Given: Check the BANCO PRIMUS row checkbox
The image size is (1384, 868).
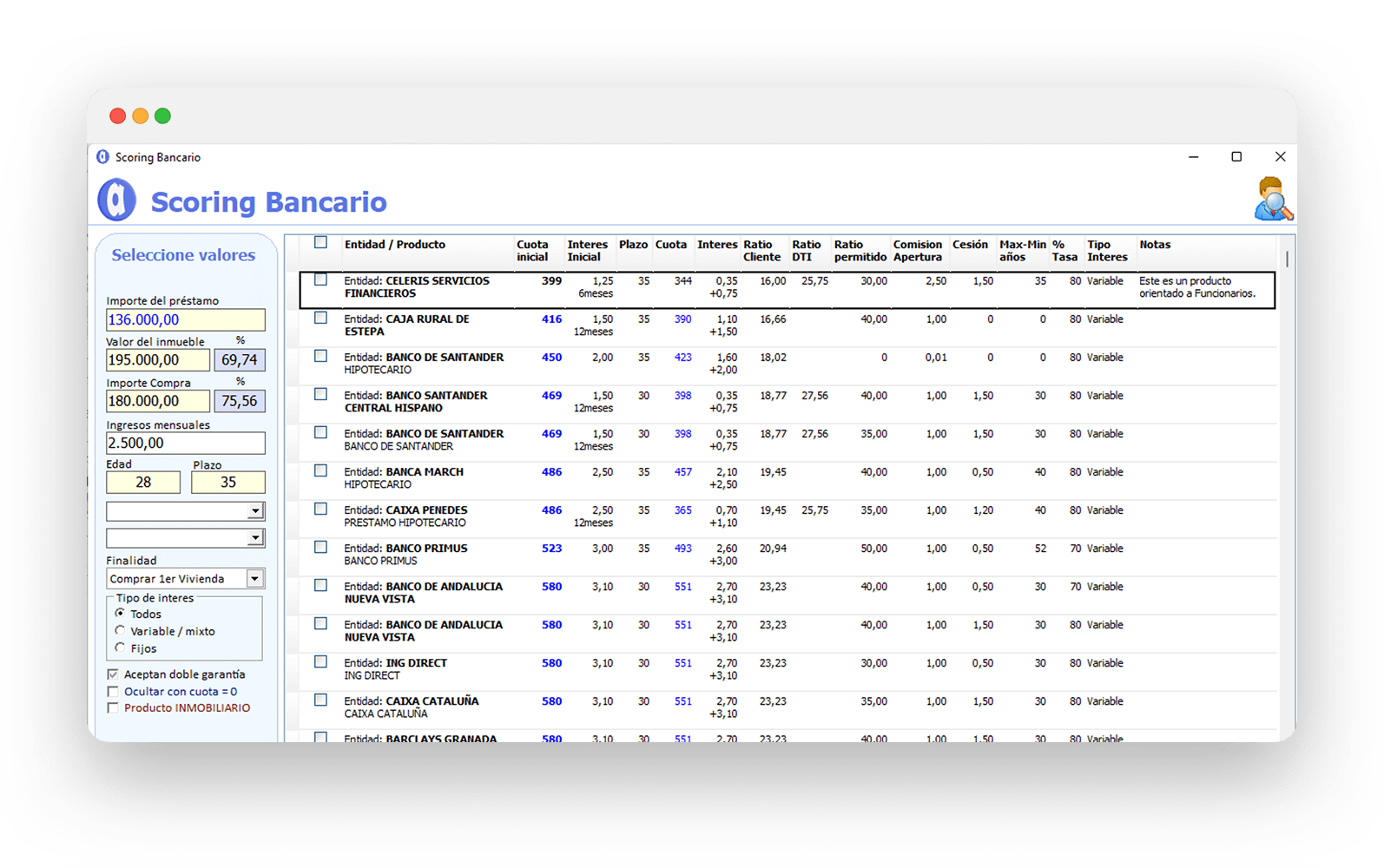Looking at the screenshot, I should [320, 547].
